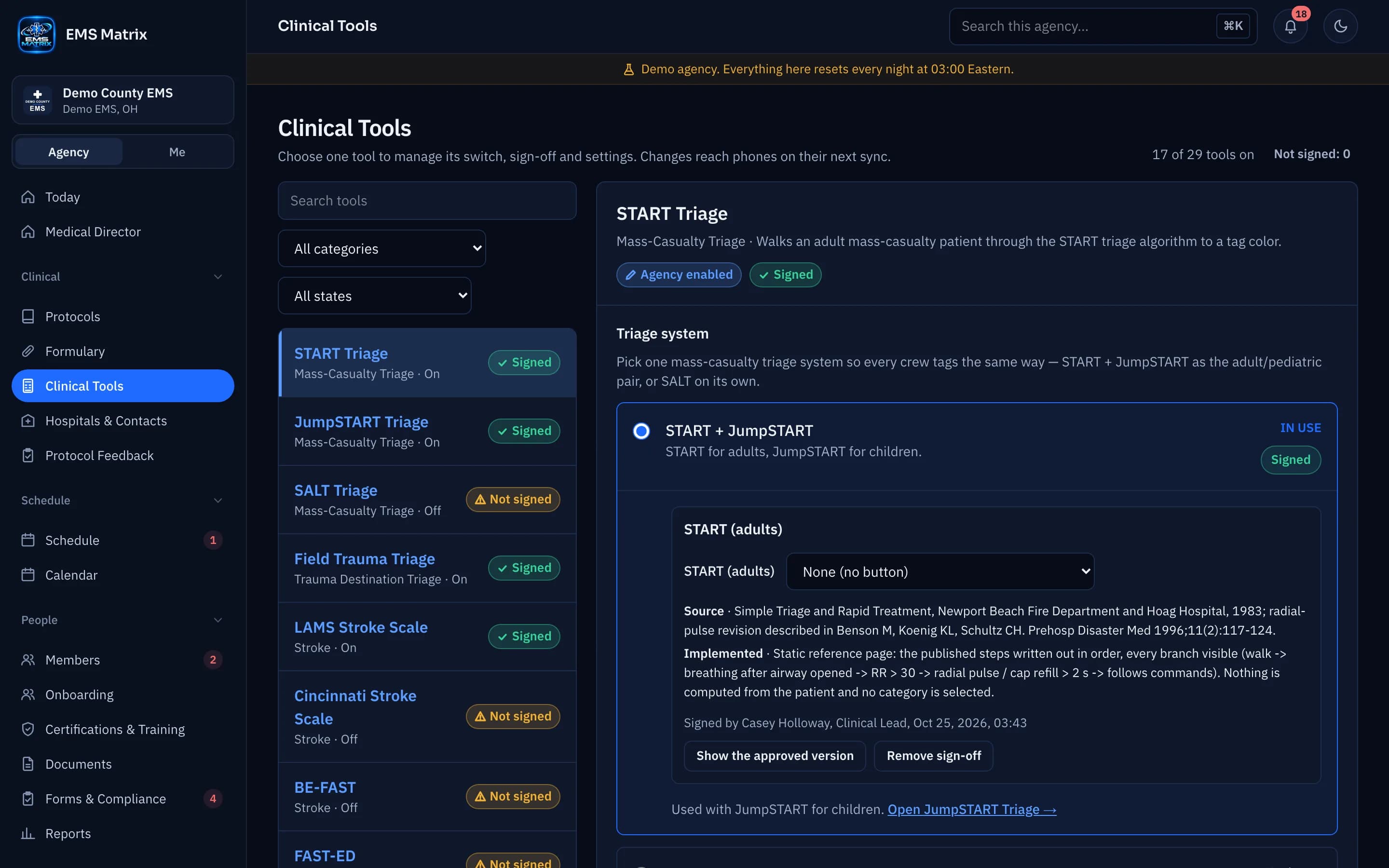Click the Today home icon

click(x=28, y=197)
